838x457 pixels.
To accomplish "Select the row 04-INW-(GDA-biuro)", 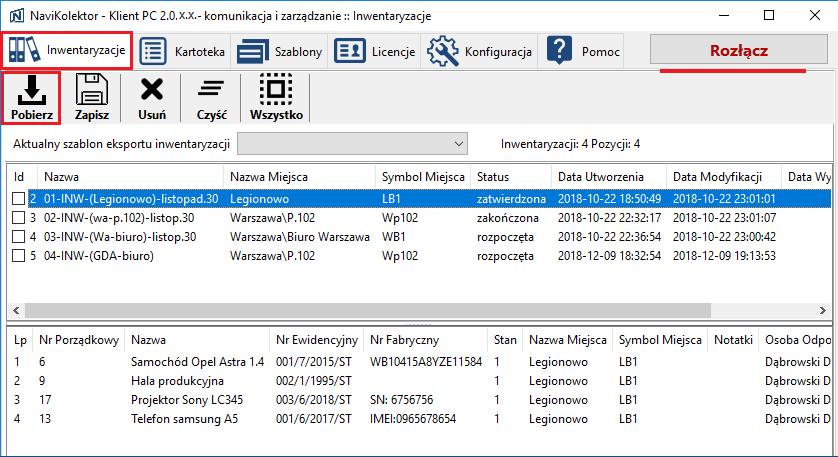I will coord(418,255).
